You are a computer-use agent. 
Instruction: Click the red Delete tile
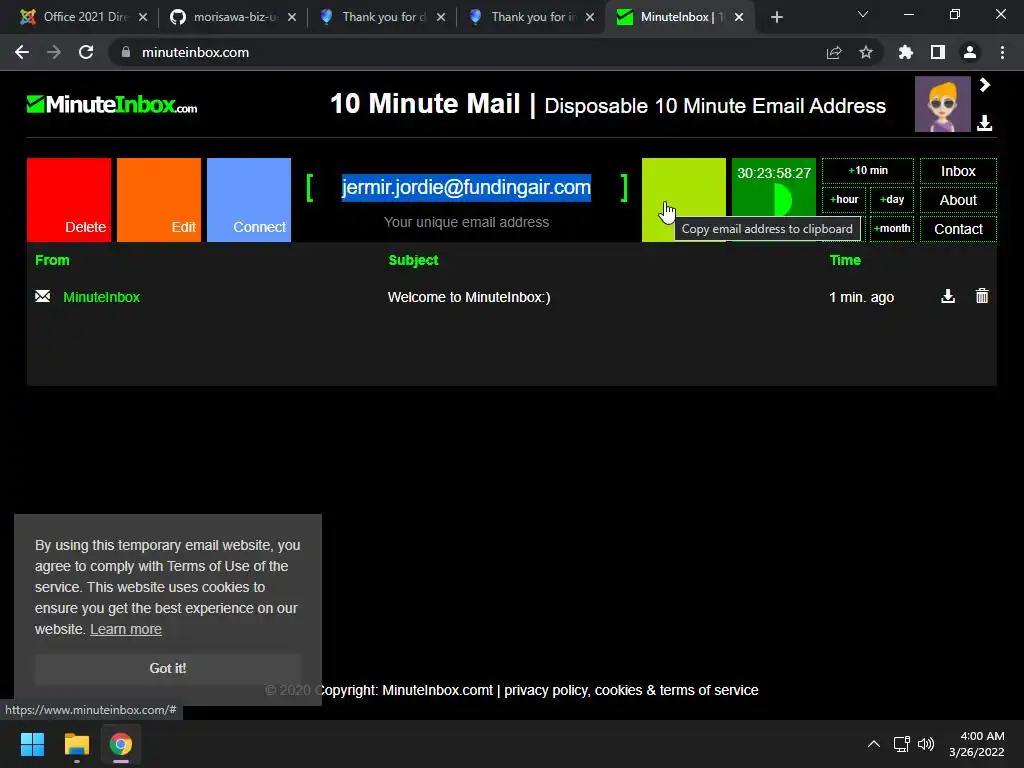[x=69, y=200]
